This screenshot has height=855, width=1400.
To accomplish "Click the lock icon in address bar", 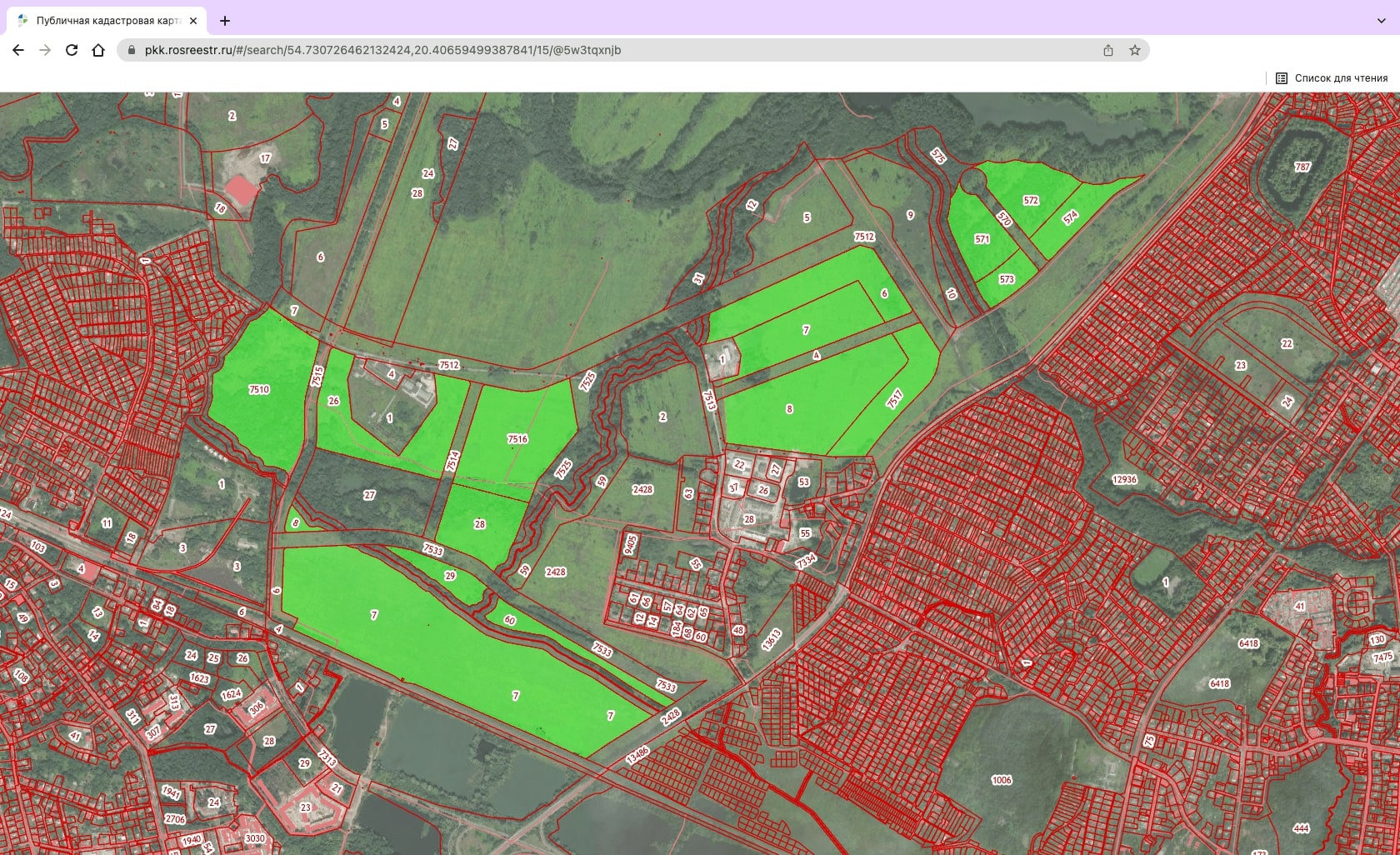I will (132, 50).
